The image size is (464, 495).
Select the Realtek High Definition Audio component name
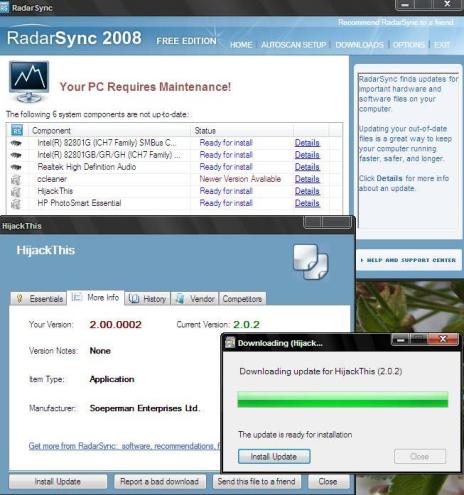(x=87, y=167)
